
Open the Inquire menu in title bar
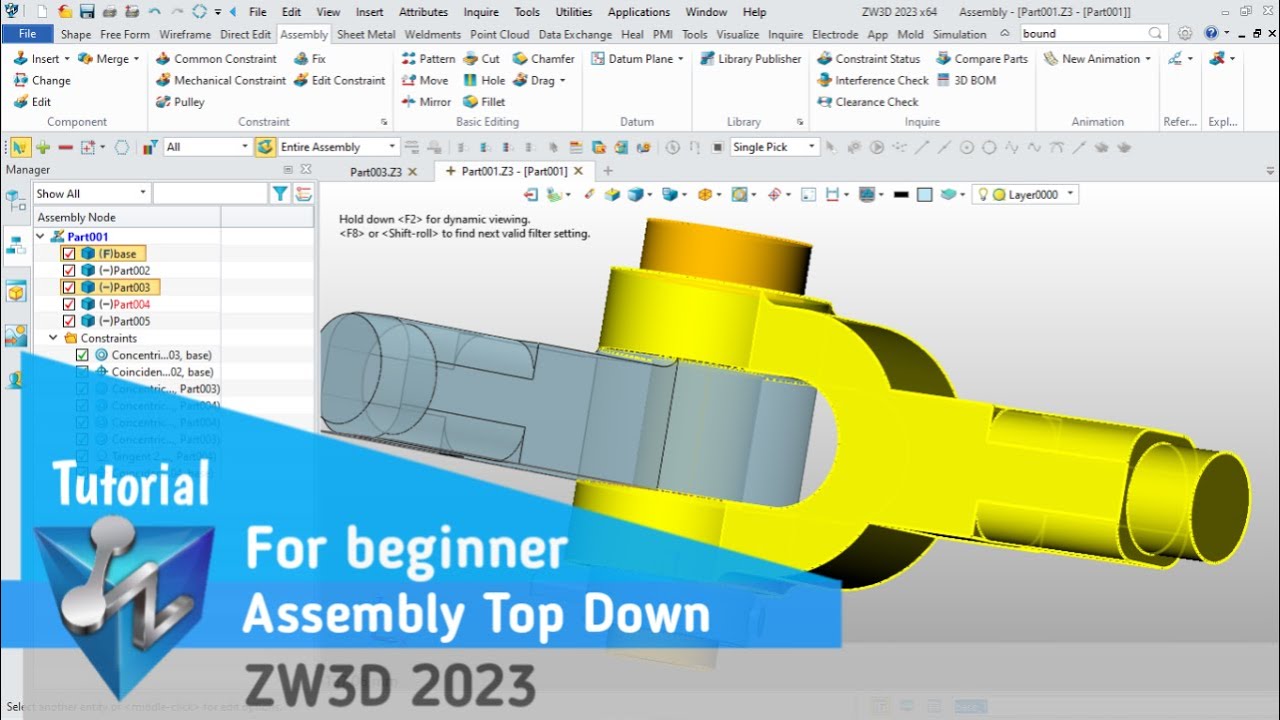(481, 12)
